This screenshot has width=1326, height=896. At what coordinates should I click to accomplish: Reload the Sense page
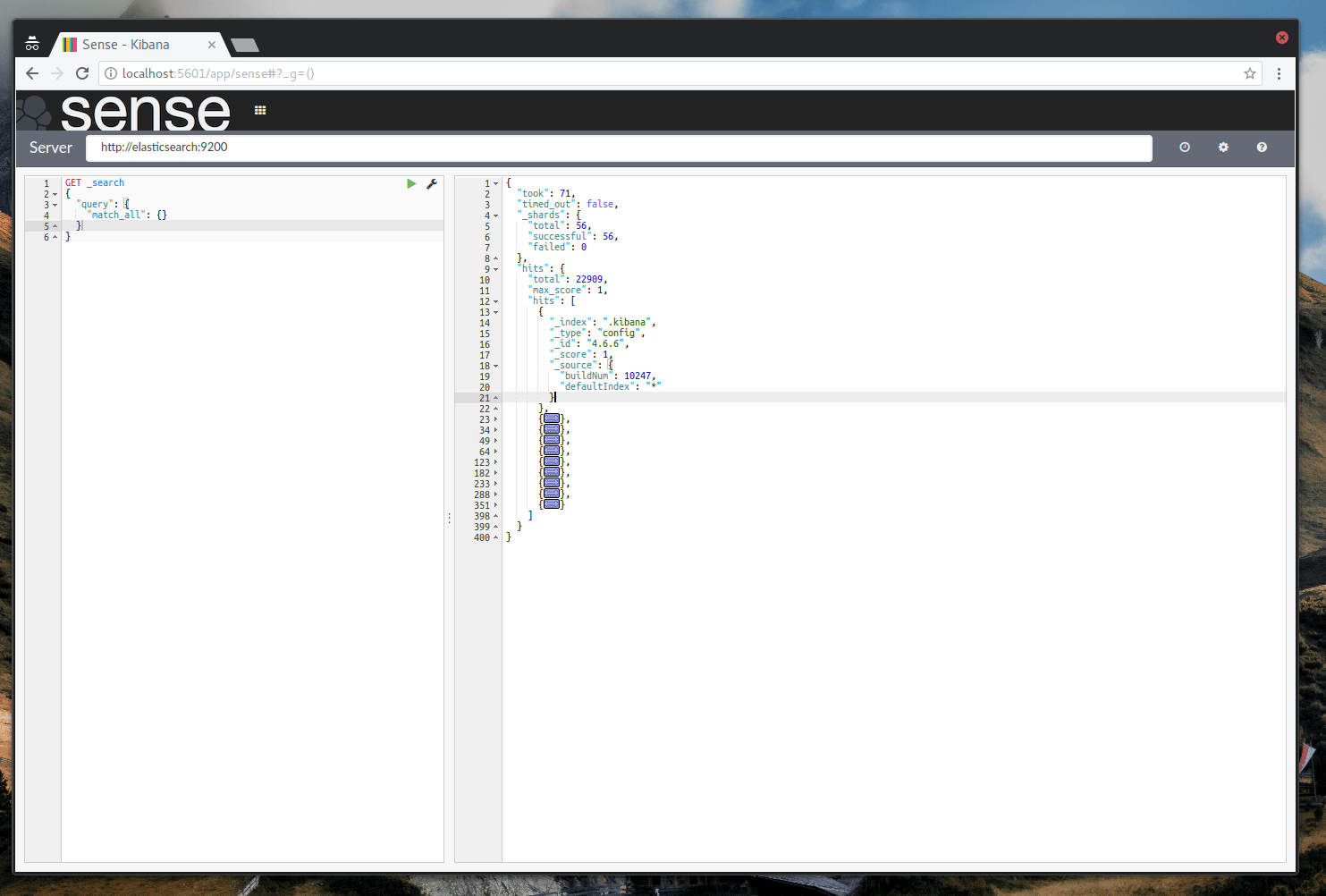(82, 73)
